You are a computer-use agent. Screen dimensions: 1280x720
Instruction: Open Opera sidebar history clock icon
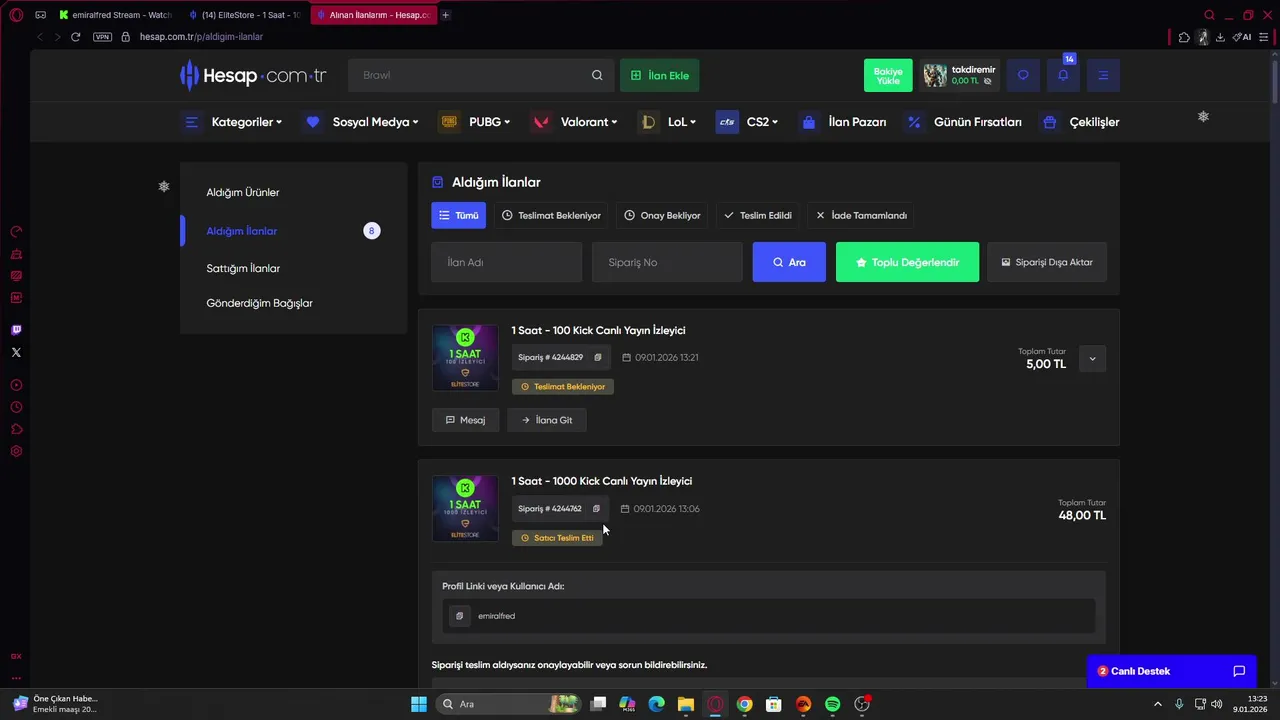16,407
